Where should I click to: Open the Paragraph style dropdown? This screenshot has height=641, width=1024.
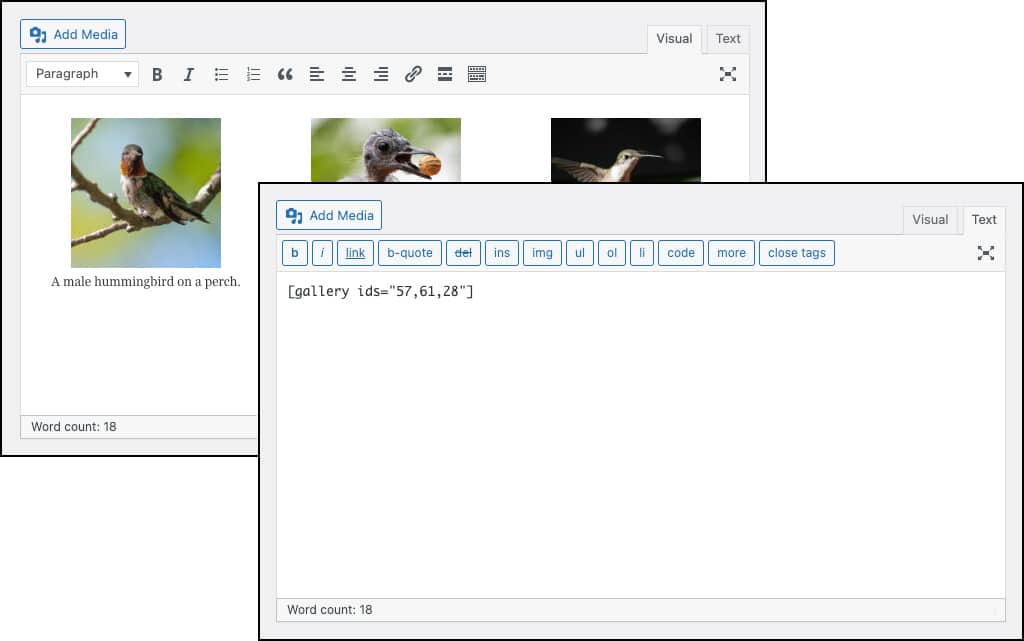(x=81, y=74)
